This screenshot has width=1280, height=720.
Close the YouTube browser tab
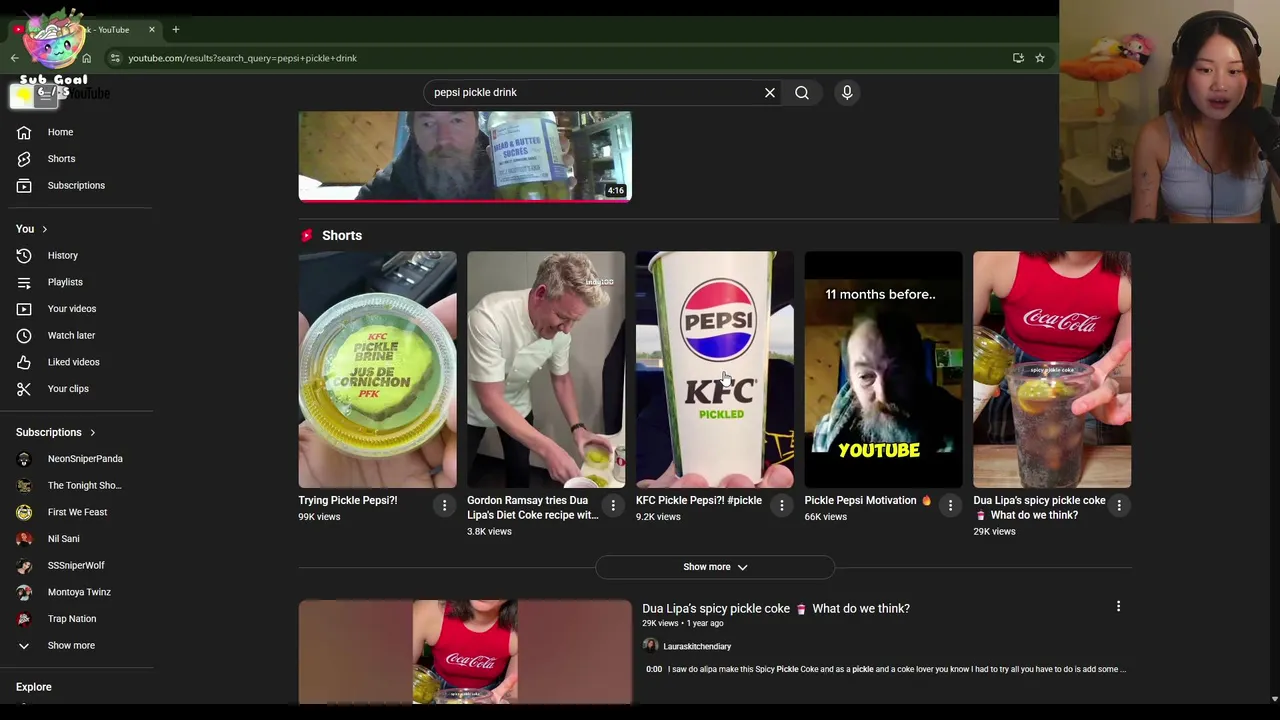151,30
